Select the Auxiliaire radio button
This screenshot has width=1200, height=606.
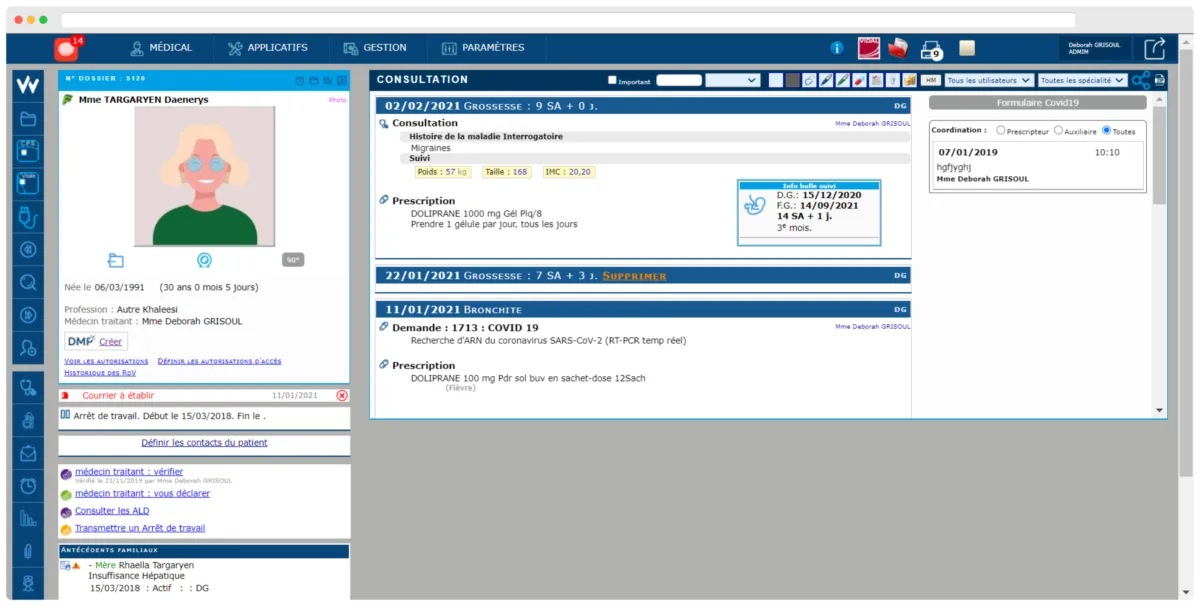click(1058, 130)
